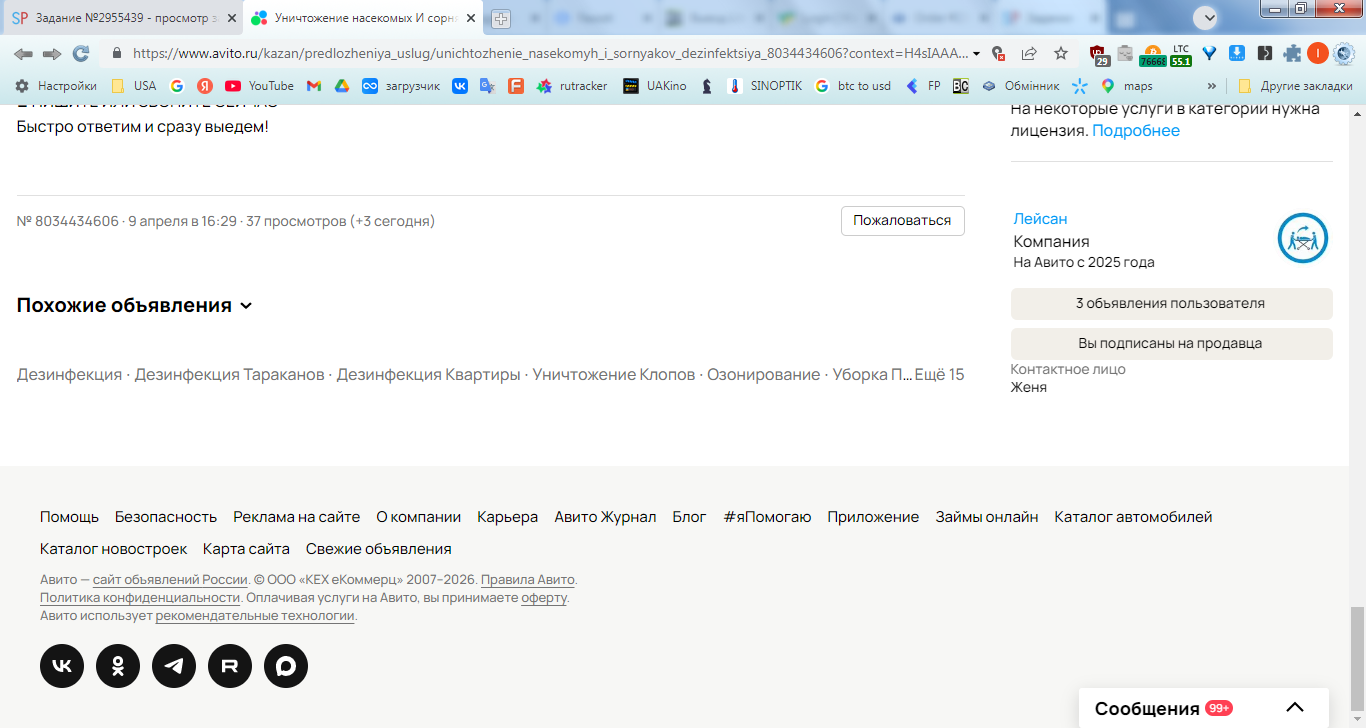The height and width of the screenshot is (728, 1366).
Task: Close the Уничтожение насекомых tab
Action: (470, 18)
